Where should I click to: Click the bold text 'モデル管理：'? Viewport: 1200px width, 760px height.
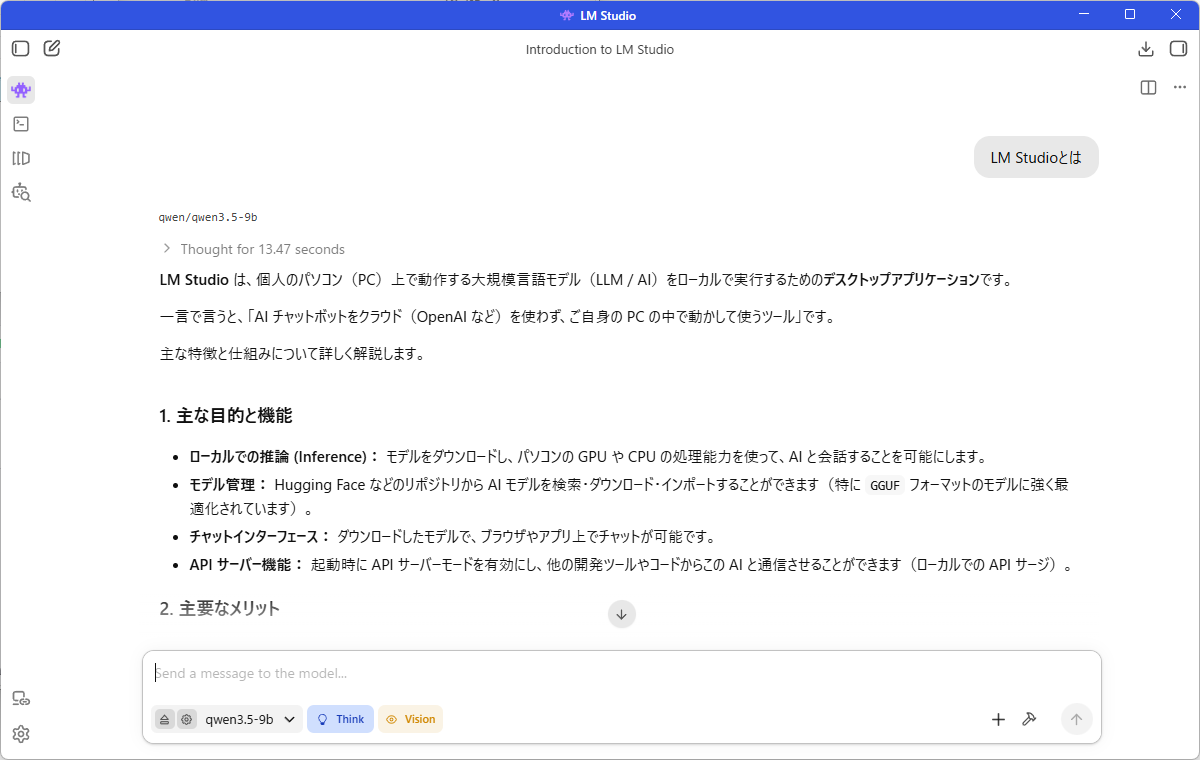click(x=228, y=485)
